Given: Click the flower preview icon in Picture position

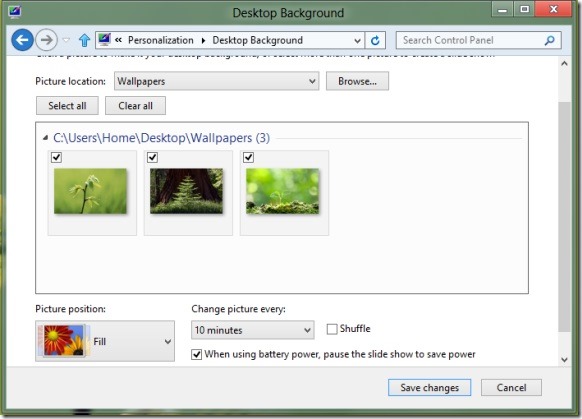Looking at the screenshot, I should pos(64,340).
